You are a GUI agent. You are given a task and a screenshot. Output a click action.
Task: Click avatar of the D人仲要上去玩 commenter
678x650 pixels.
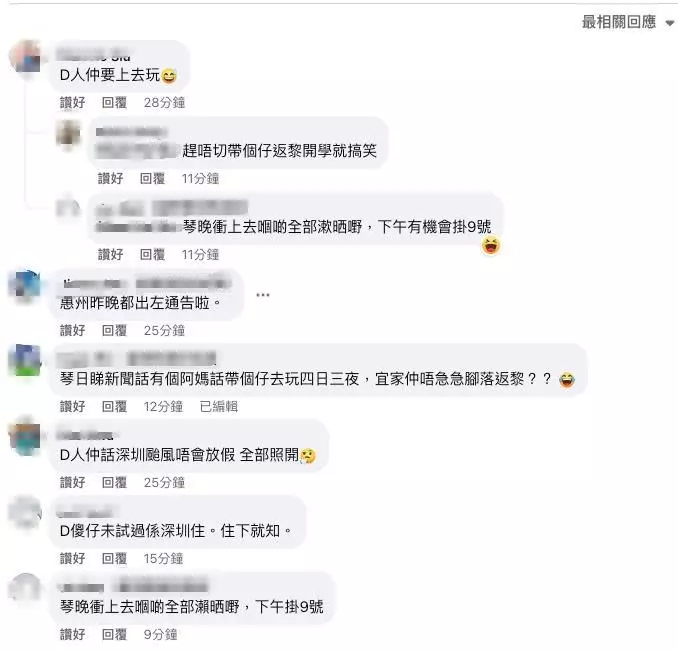pos(25,57)
